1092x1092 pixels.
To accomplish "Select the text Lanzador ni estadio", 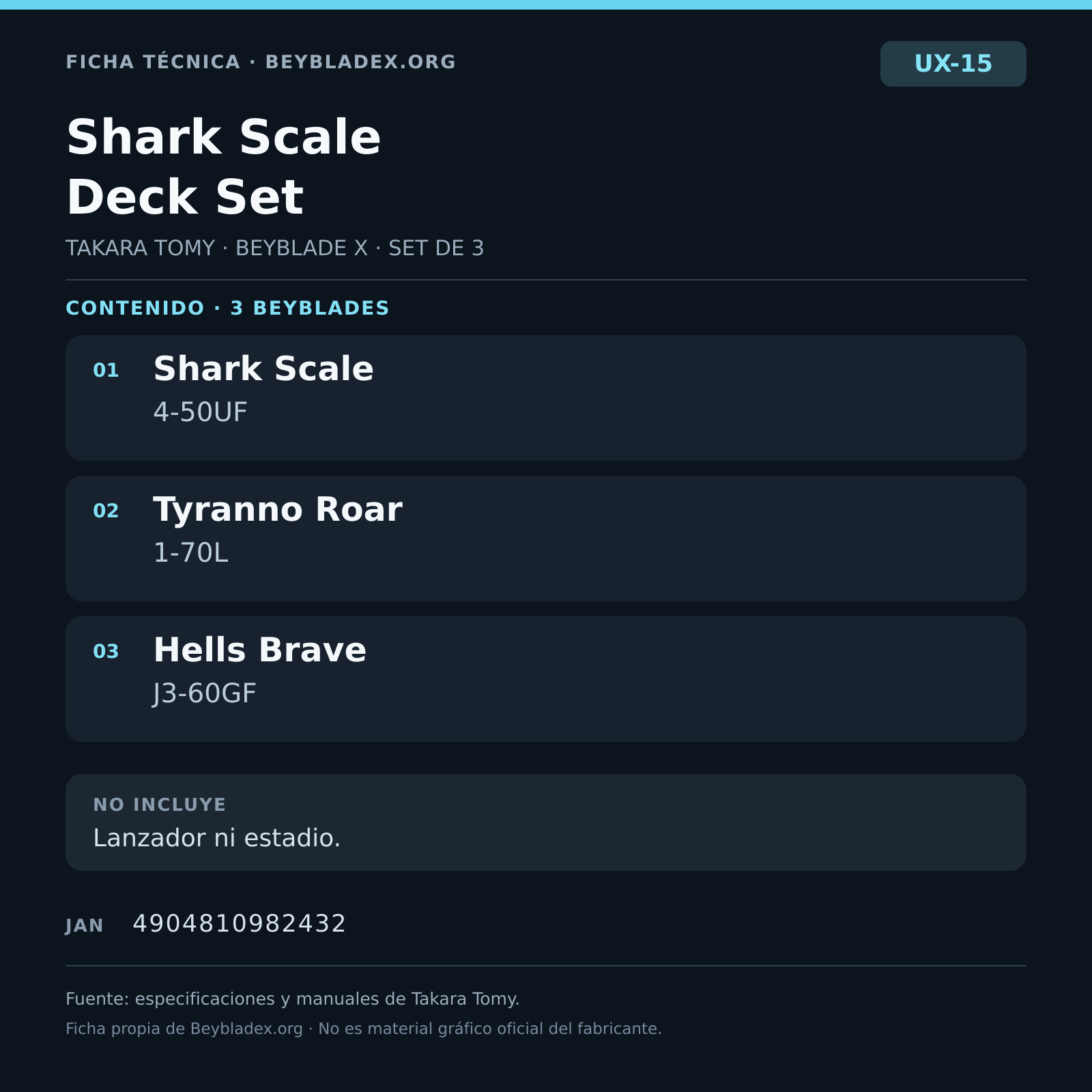I will (216, 838).
